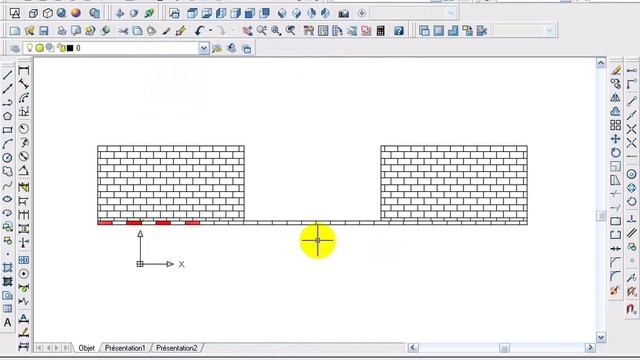Jump to first layout tab arrow
The height and width of the screenshot is (360, 640).
(39, 348)
